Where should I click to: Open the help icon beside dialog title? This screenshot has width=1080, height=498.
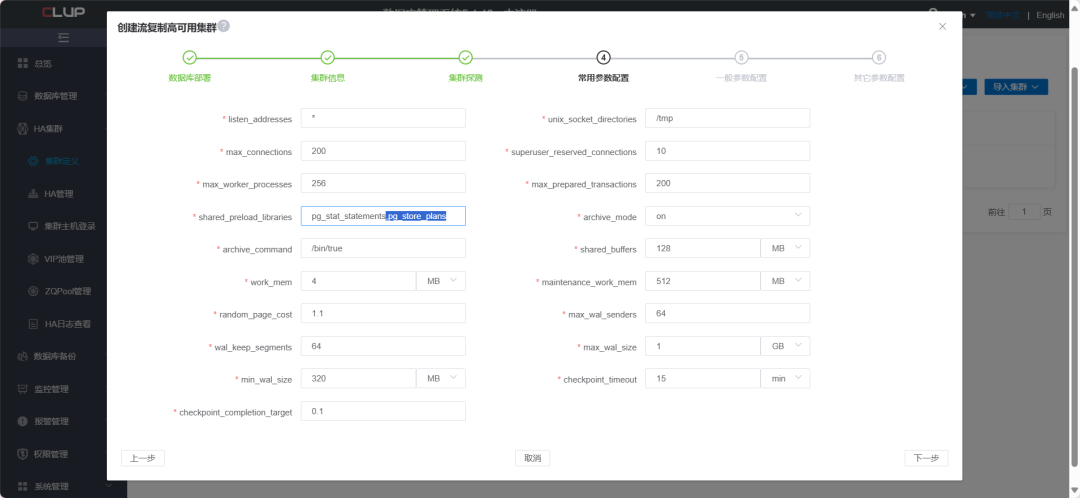pos(224,26)
